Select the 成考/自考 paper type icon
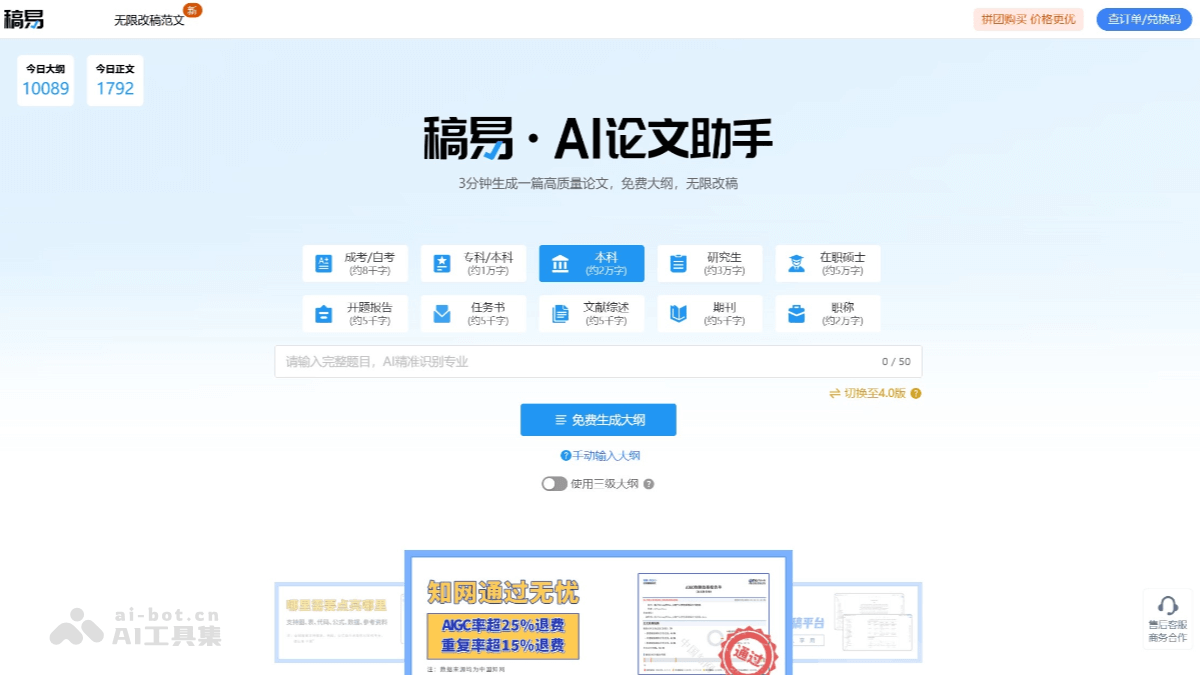 (324, 262)
